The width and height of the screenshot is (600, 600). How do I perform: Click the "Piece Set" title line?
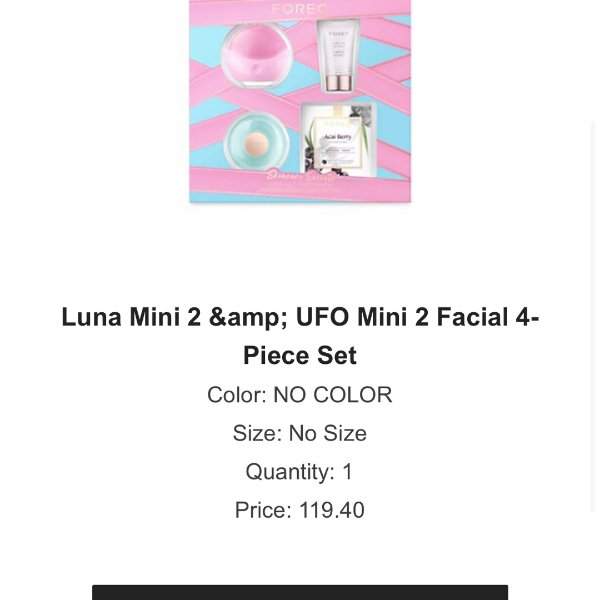click(300, 355)
